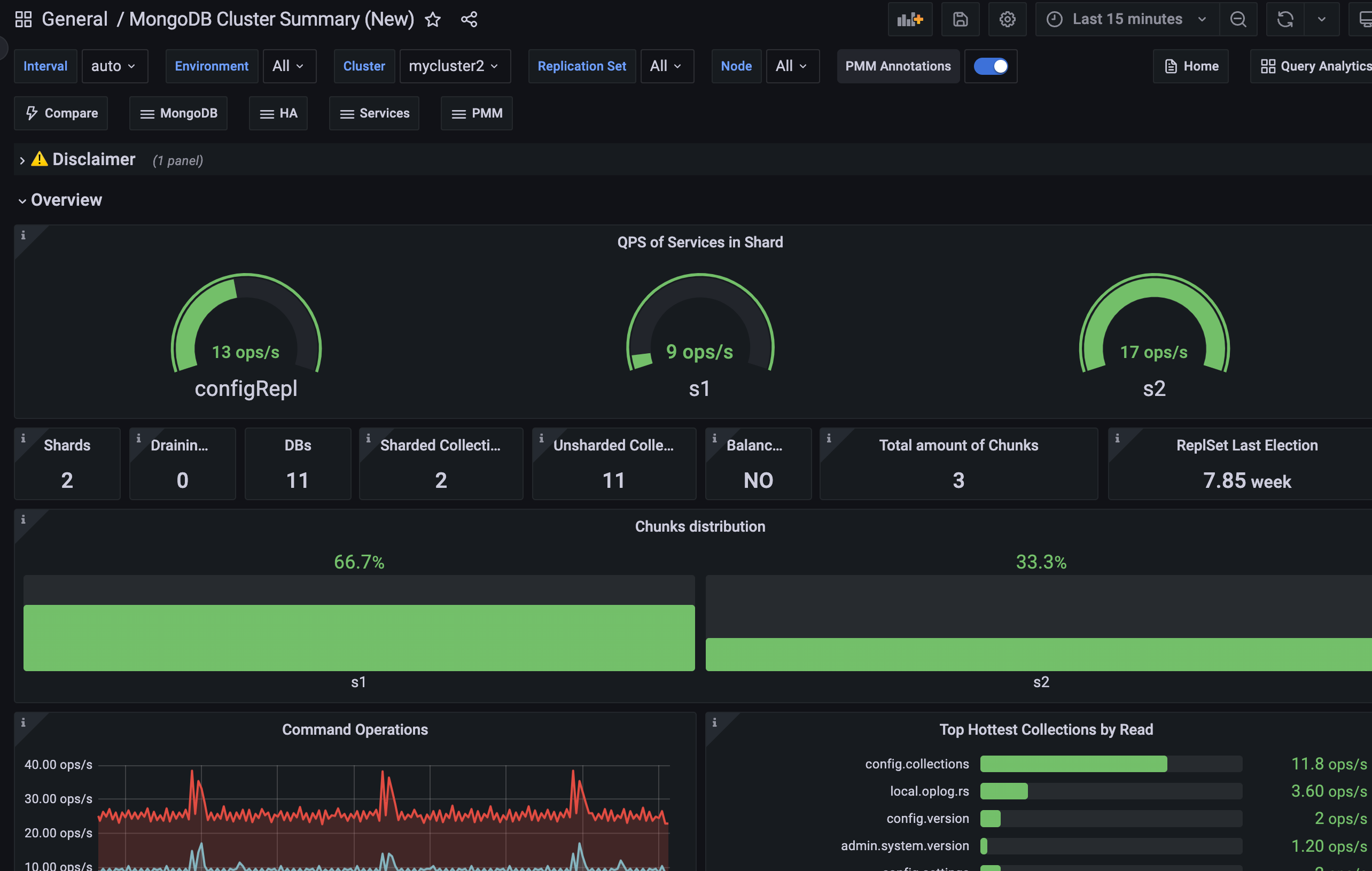Click the zoom out time range icon
The image size is (1372, 871).
(x=1237, y=19)
